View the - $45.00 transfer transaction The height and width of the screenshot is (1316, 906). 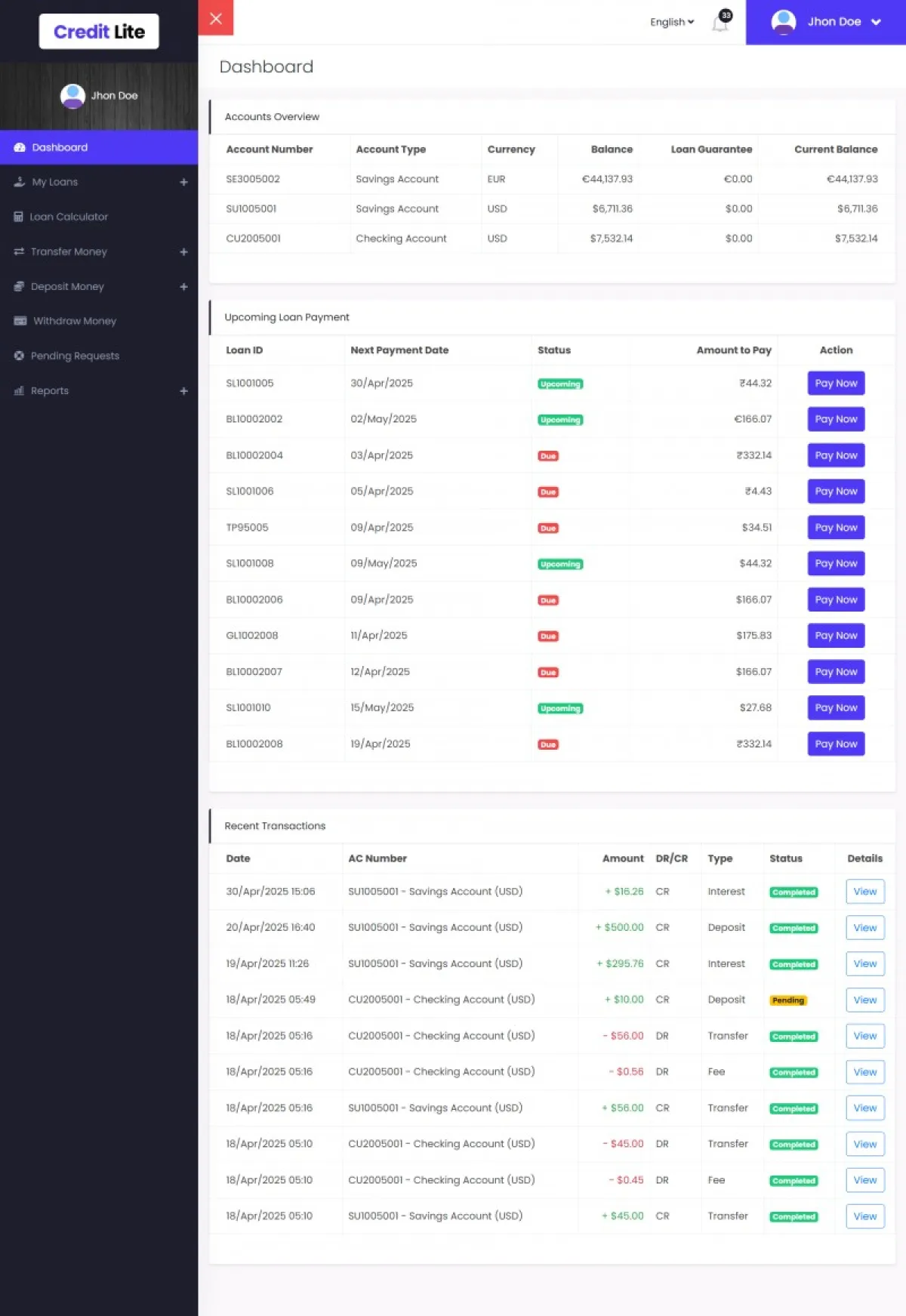[865, 1145]
